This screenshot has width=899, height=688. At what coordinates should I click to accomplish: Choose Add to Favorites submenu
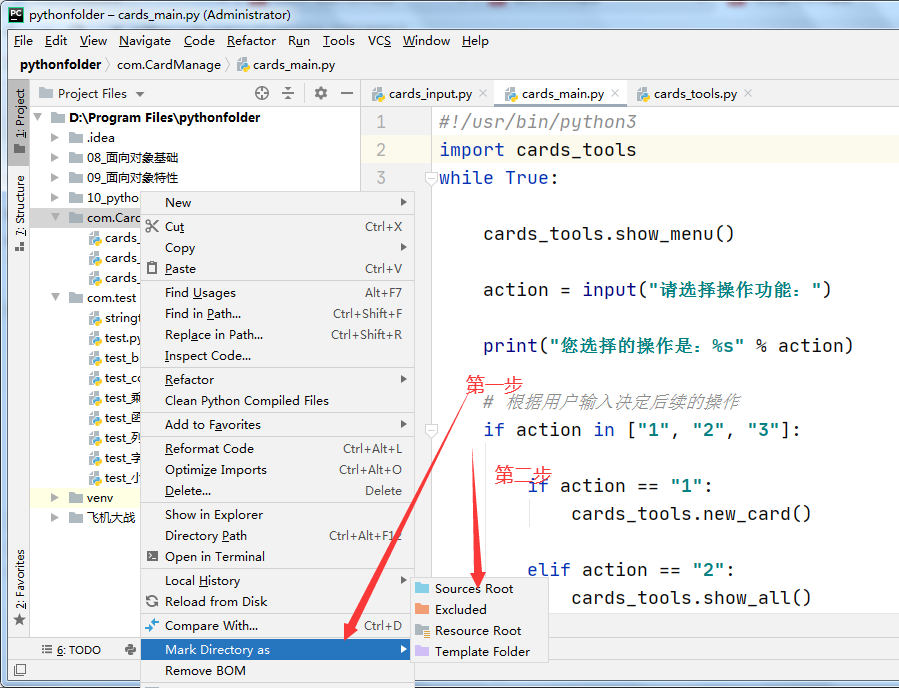277,424
